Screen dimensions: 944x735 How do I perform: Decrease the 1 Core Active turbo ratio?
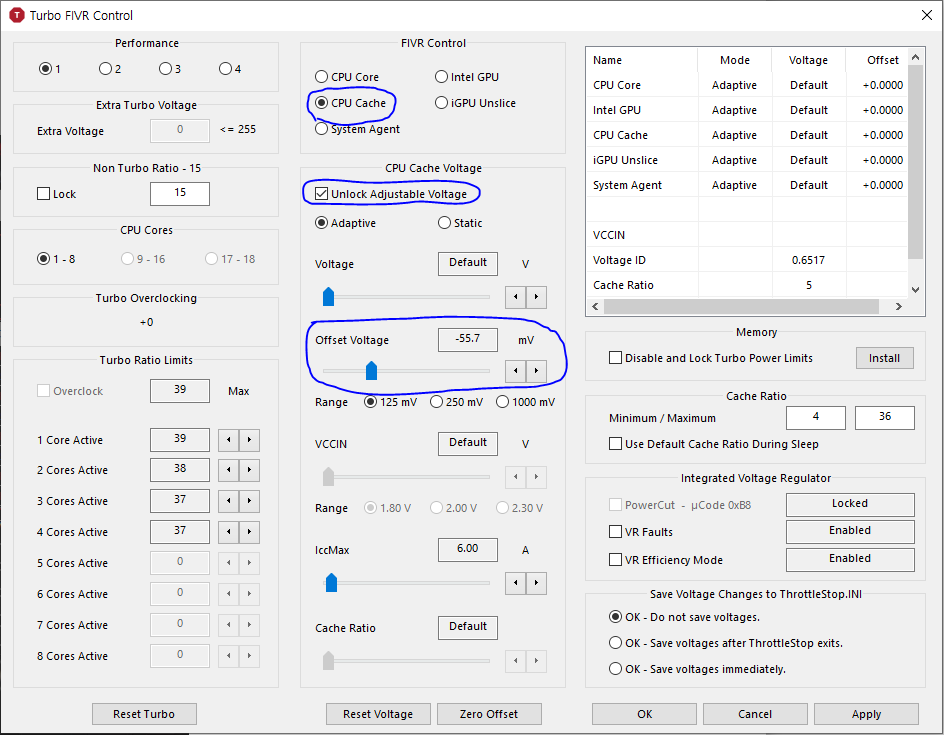click(x=228, y=440)
